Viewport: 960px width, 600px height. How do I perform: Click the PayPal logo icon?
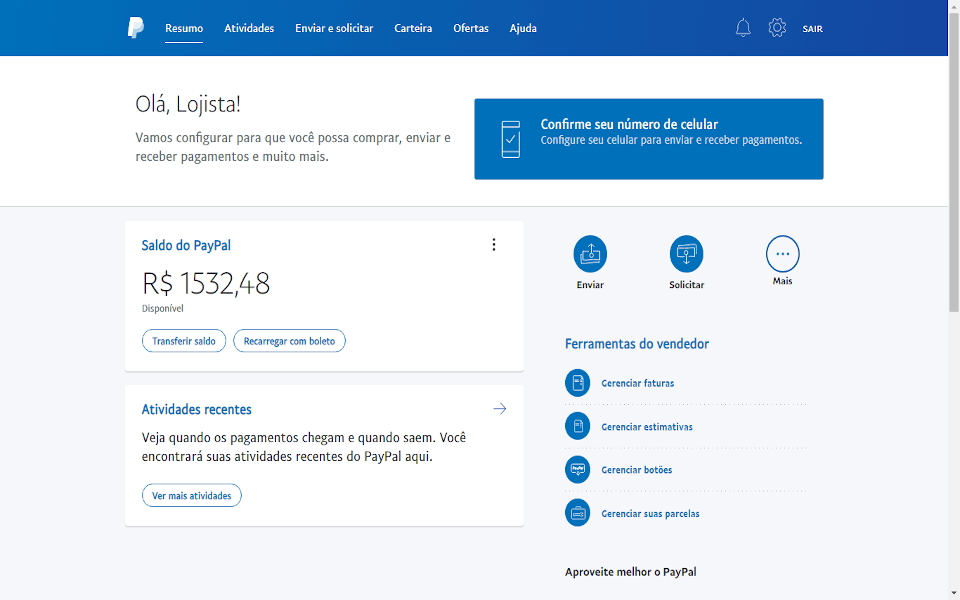(x=136, y=28)
